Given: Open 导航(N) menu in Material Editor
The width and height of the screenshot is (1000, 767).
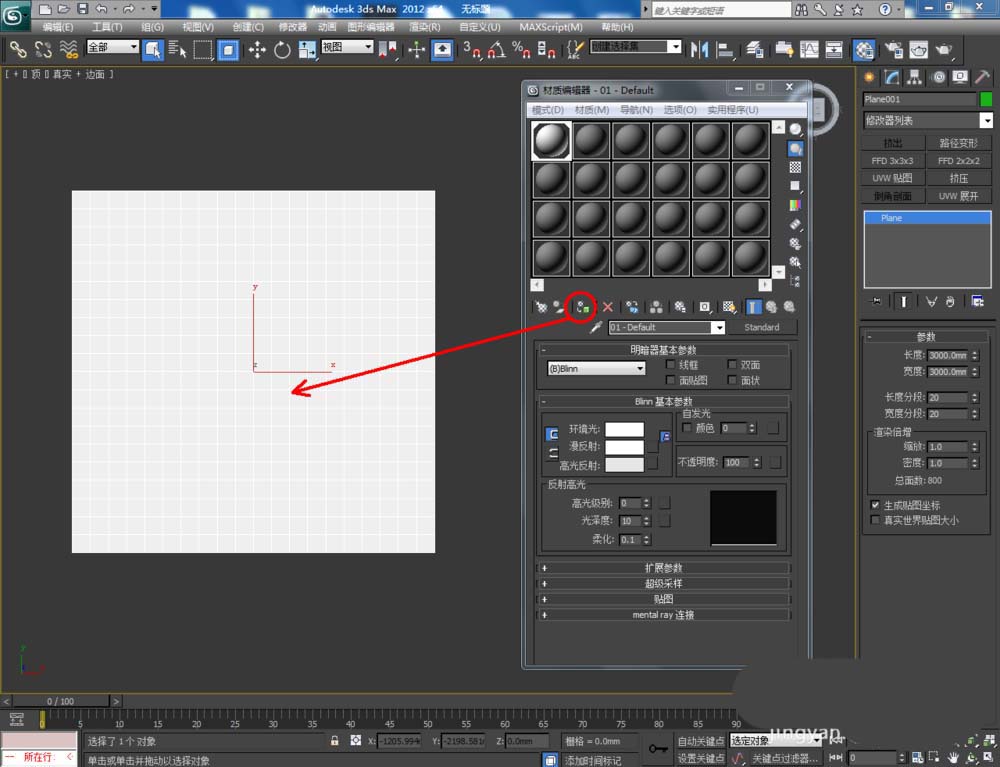Looking at the screenshot, I should [x=636, y=110].
